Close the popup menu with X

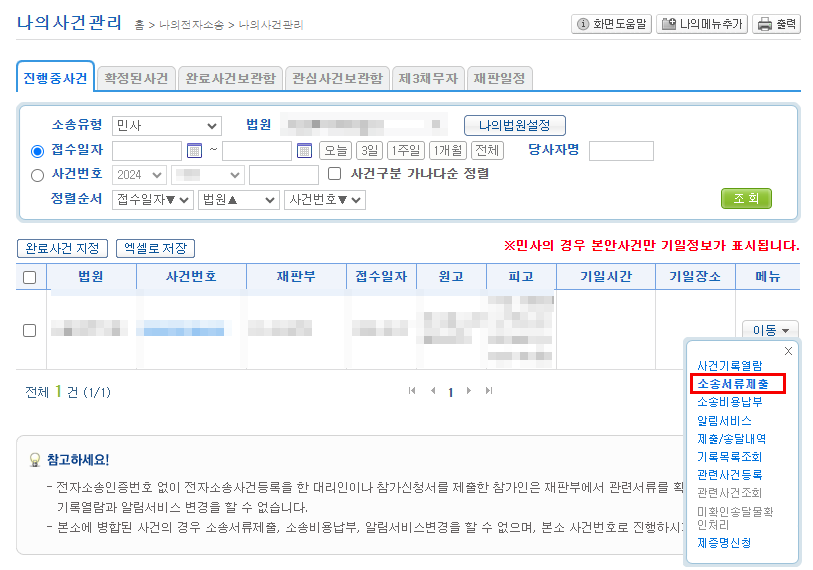click(x=788, y=351)
